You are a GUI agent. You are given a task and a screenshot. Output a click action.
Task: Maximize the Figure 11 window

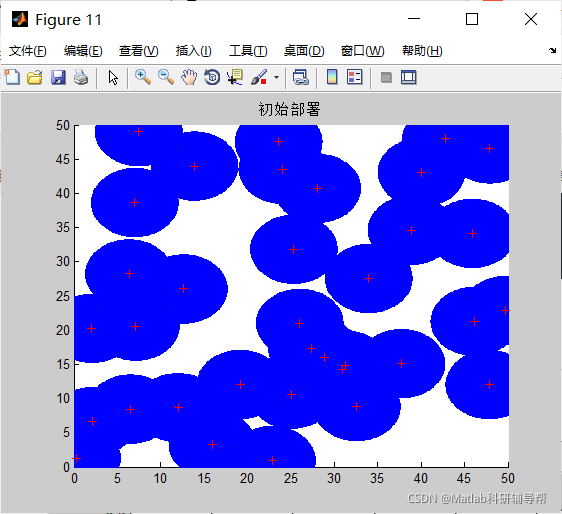click(x=472, y=19)
